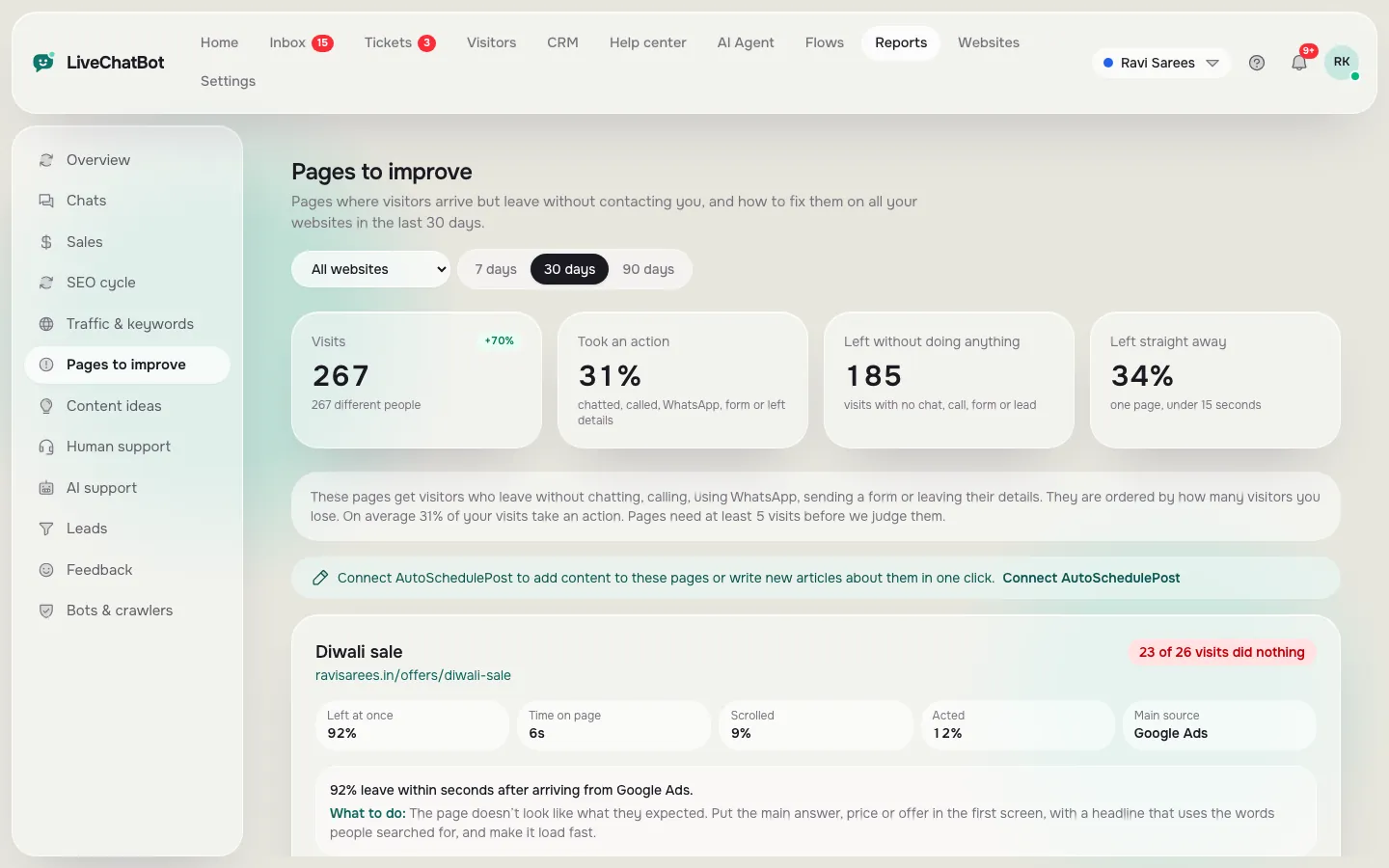Click the Feedback smiley icon
The width and height of the screenshot is (1389, 868).
coord(46,570)
